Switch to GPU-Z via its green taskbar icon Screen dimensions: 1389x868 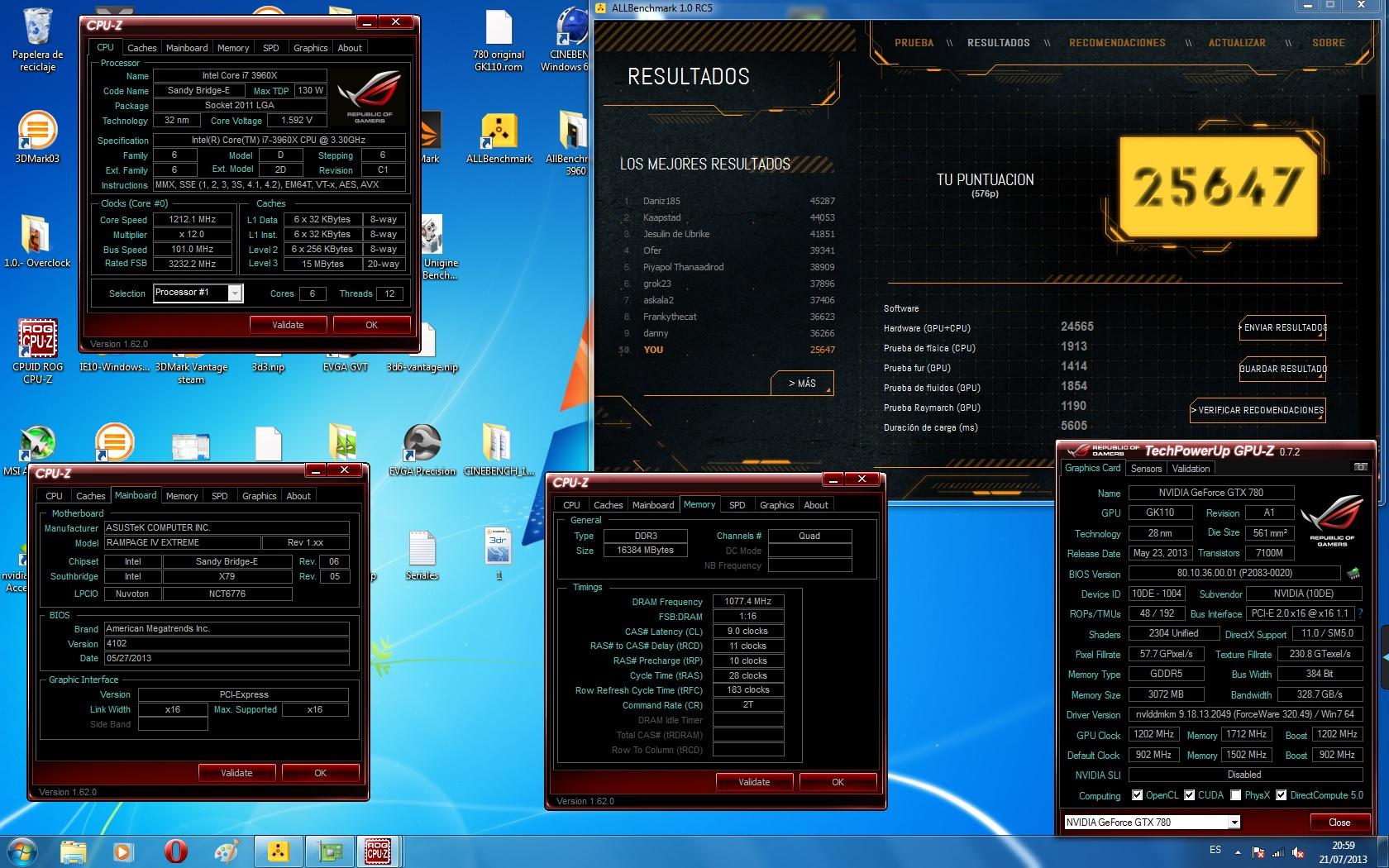330,851
